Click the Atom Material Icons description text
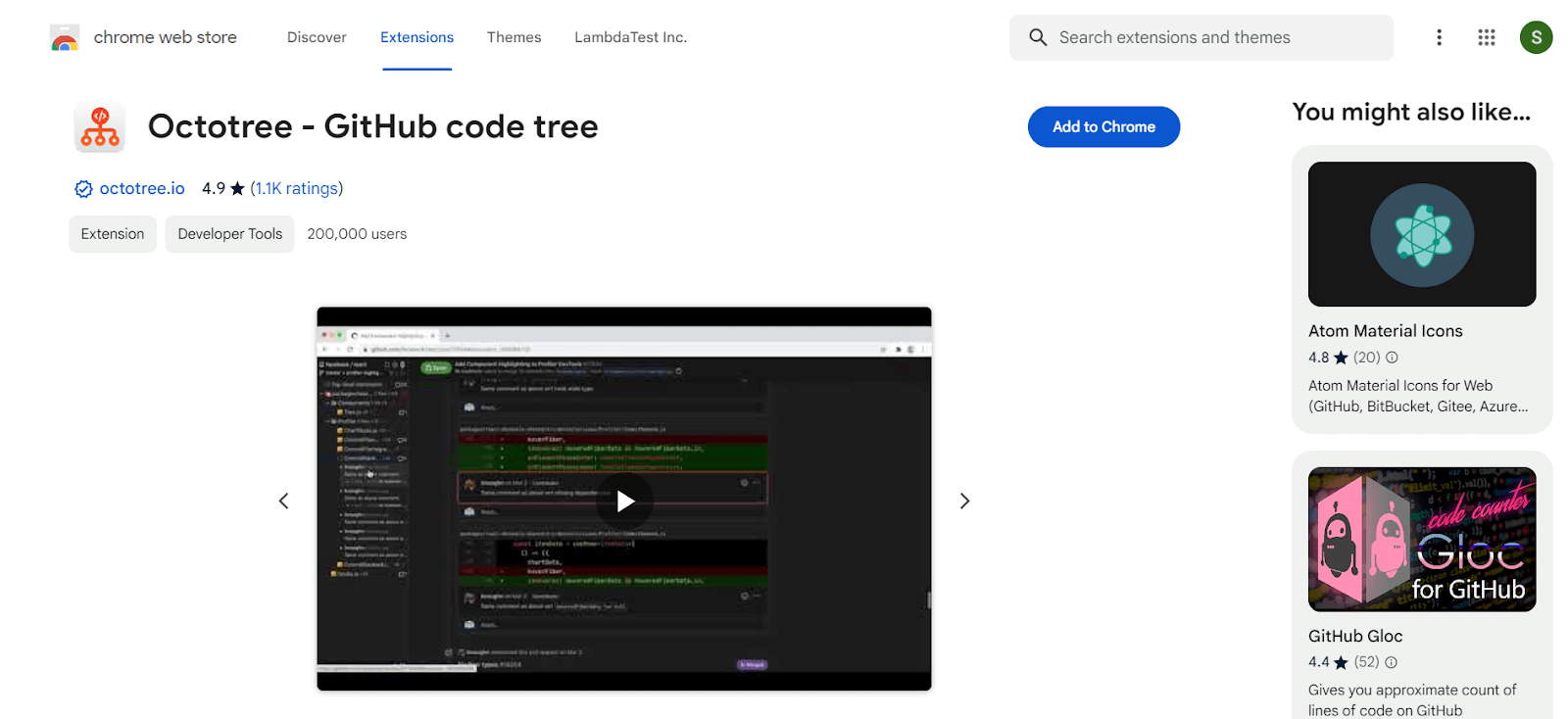The image size is (1568, 719). 1418,396
